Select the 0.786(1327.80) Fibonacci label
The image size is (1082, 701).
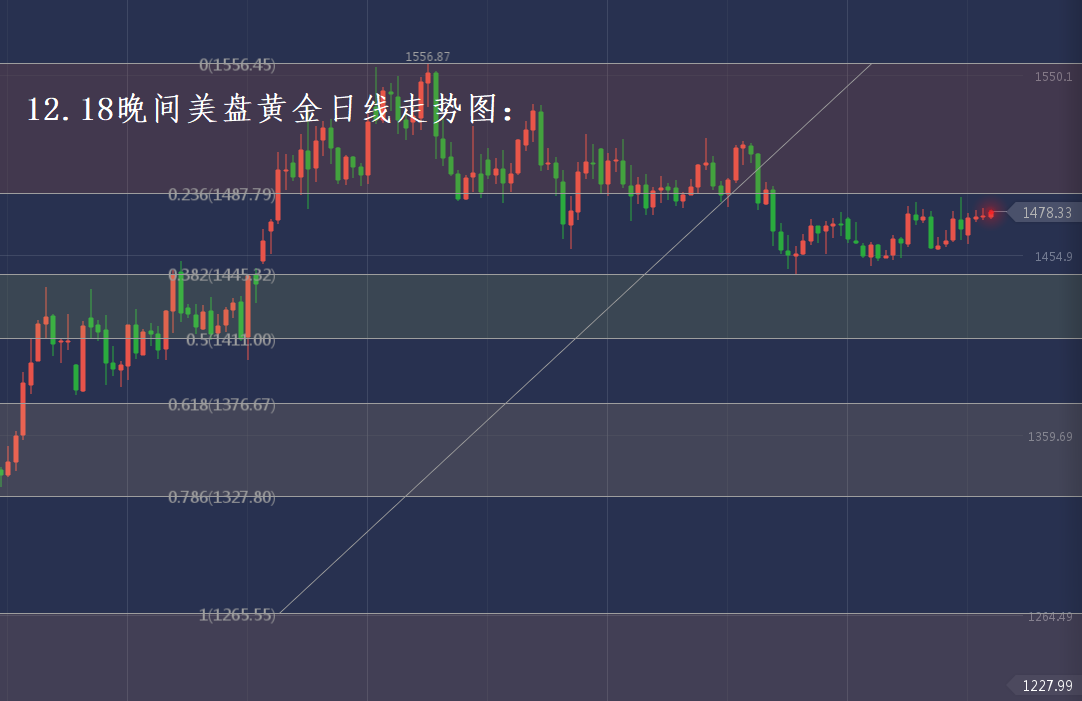click(221, 497)
